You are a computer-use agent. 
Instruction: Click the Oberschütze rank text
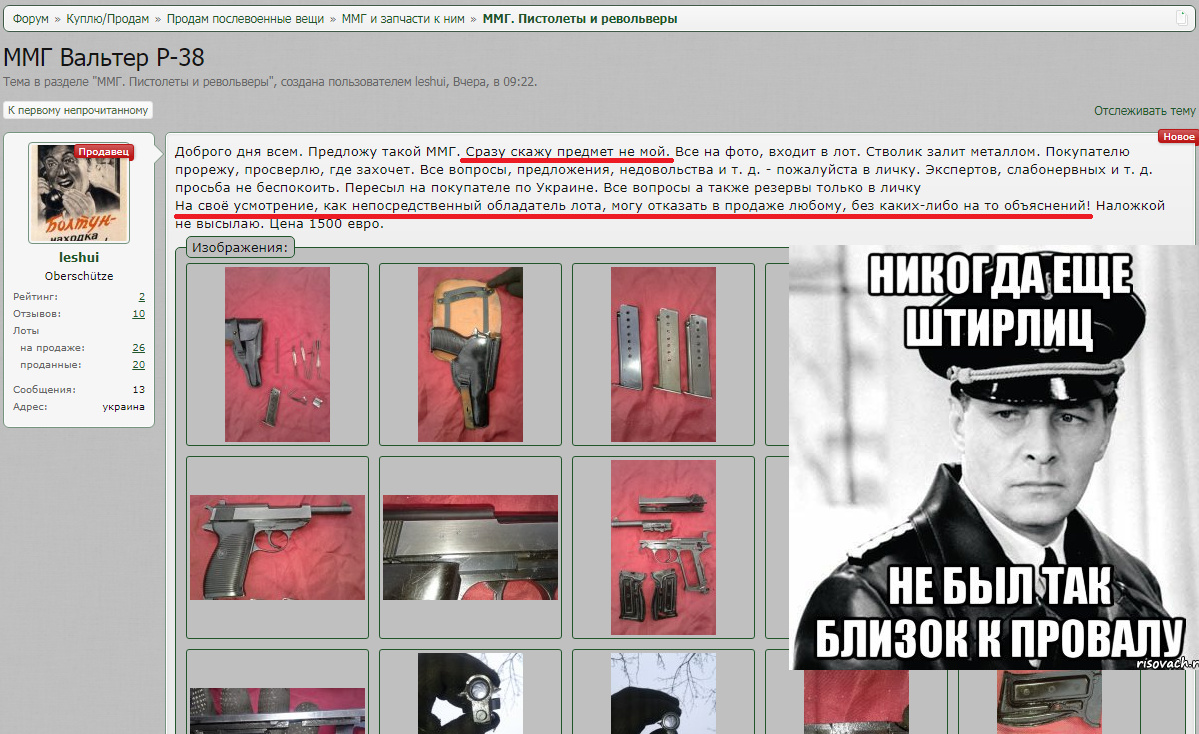pyautogui.click(x=79, y=276)
